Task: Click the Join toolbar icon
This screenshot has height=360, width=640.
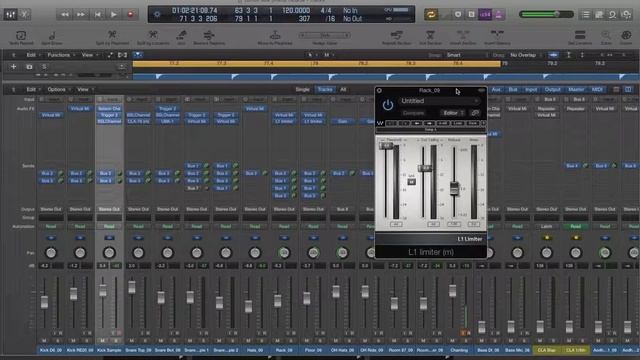Action: click(181, 37)
